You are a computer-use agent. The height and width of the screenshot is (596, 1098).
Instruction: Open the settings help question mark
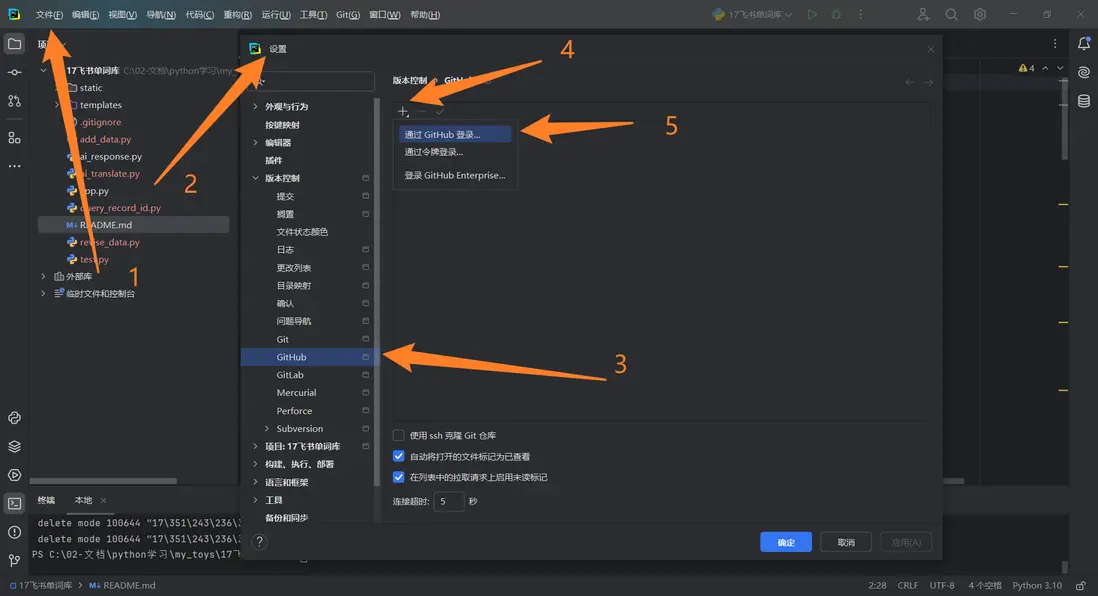[259, 541]
